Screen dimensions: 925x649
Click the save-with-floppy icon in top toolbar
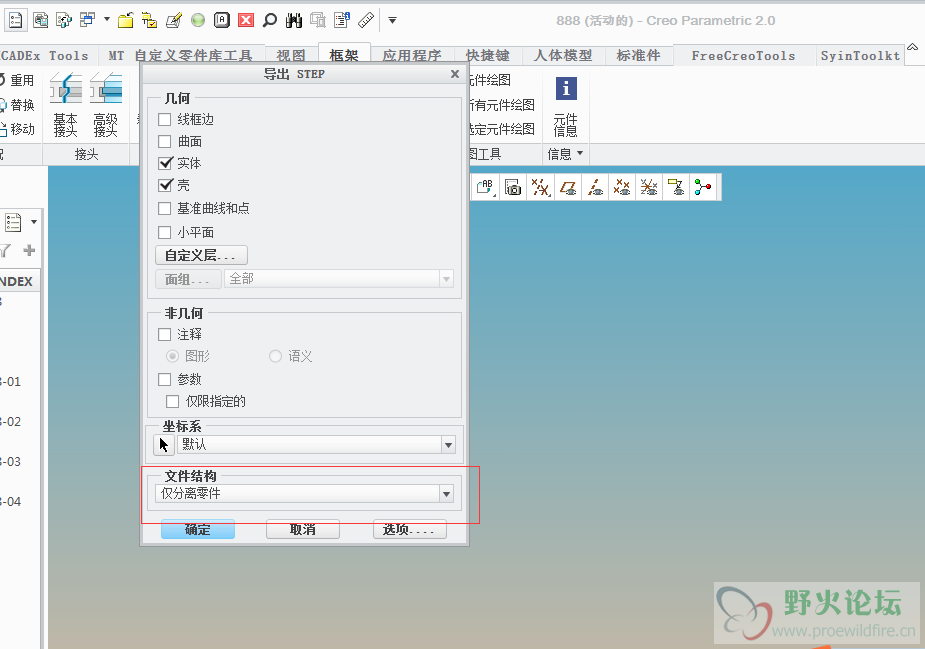click(x=41, y=21)
